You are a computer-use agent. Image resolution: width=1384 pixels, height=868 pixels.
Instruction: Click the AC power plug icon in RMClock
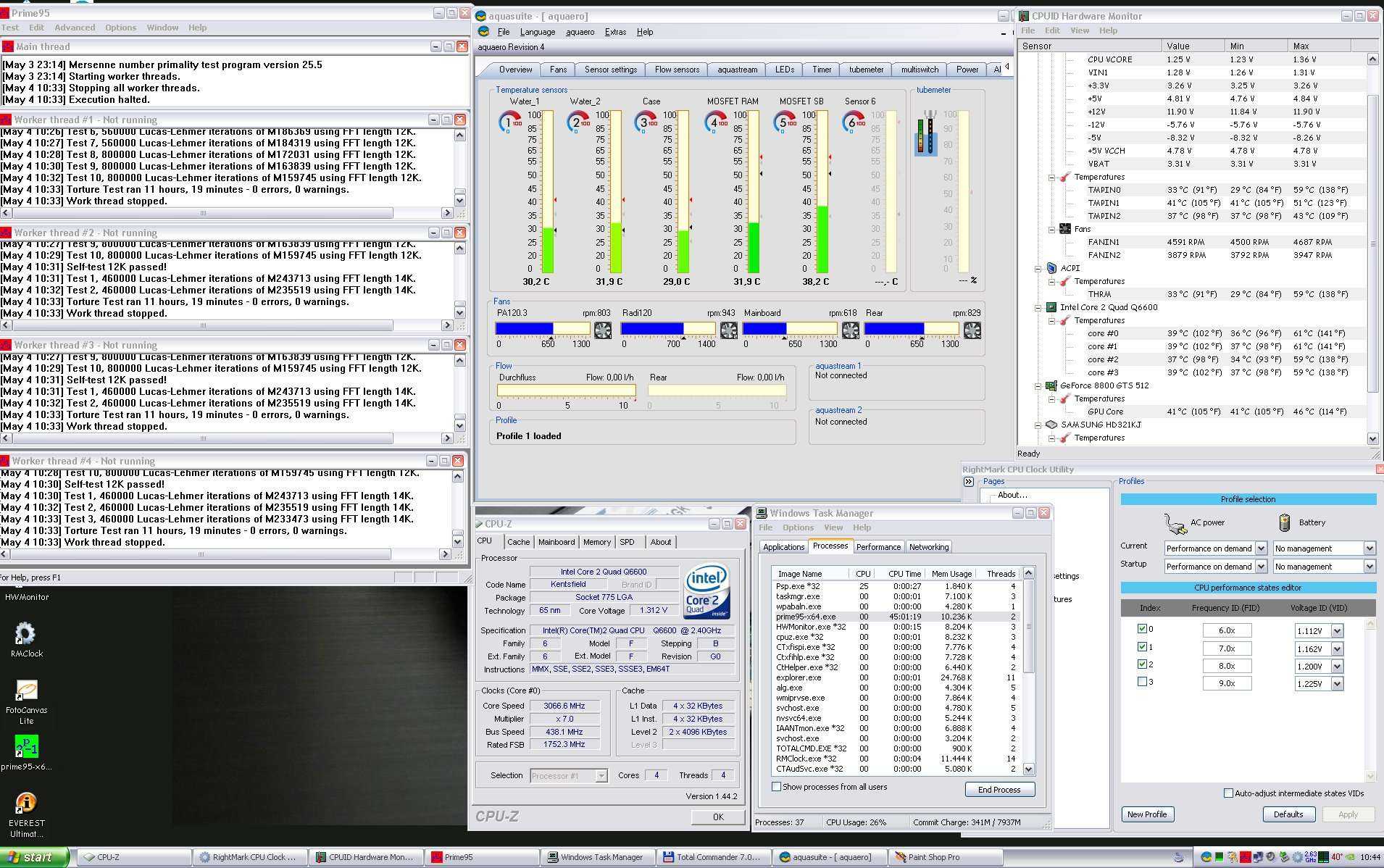(x=1175, y=522)
